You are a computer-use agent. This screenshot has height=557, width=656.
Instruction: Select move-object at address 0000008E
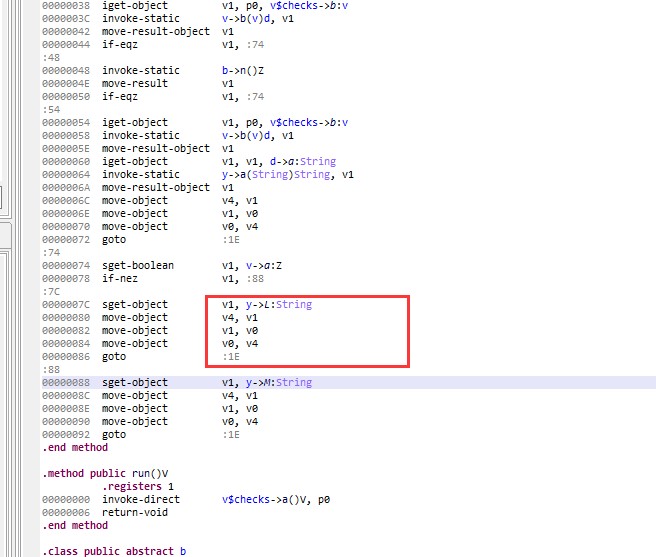135,408
